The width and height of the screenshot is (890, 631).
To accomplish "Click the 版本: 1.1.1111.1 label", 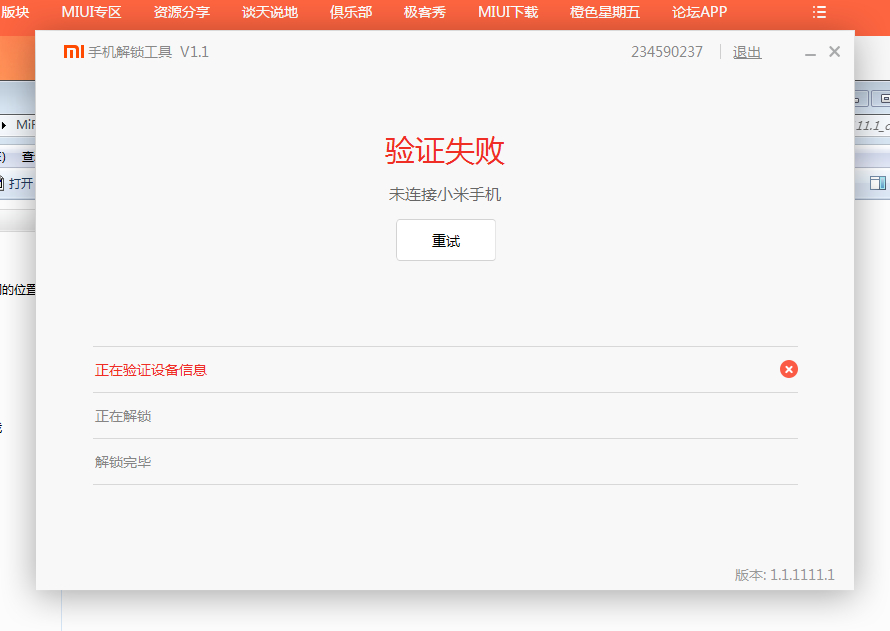I will pyautogui.click(x=784, y=575).
